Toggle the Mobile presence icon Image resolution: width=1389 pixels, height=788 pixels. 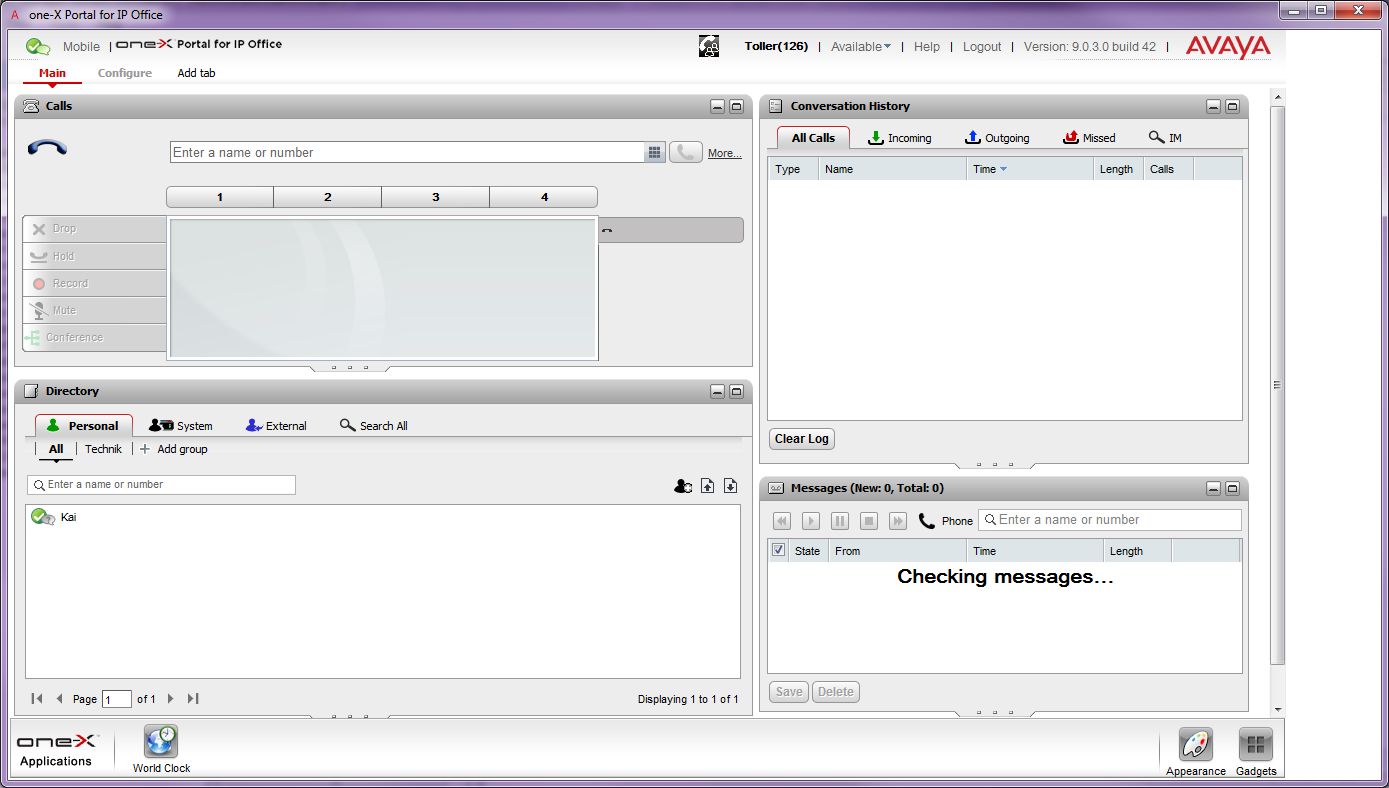pos(40,46)
